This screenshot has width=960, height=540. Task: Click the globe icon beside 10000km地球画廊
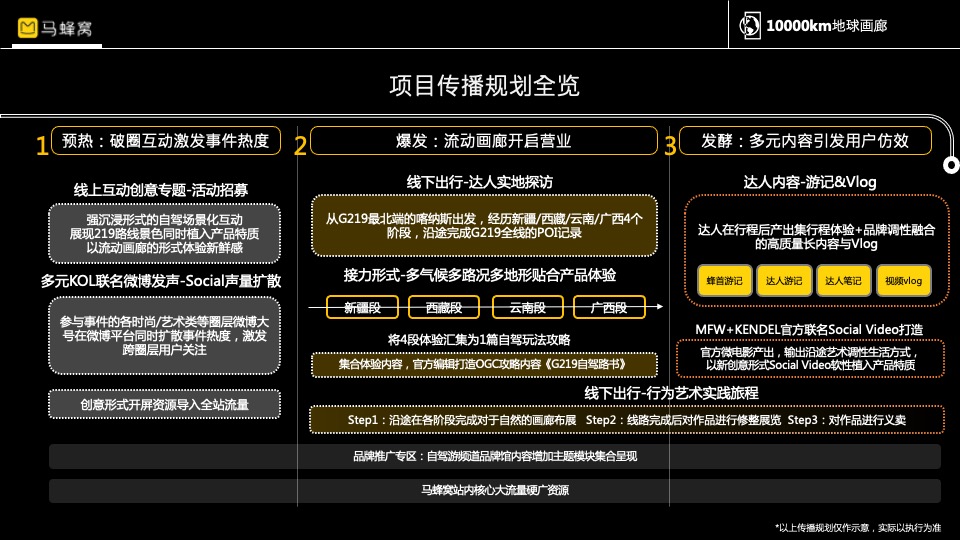749,26
